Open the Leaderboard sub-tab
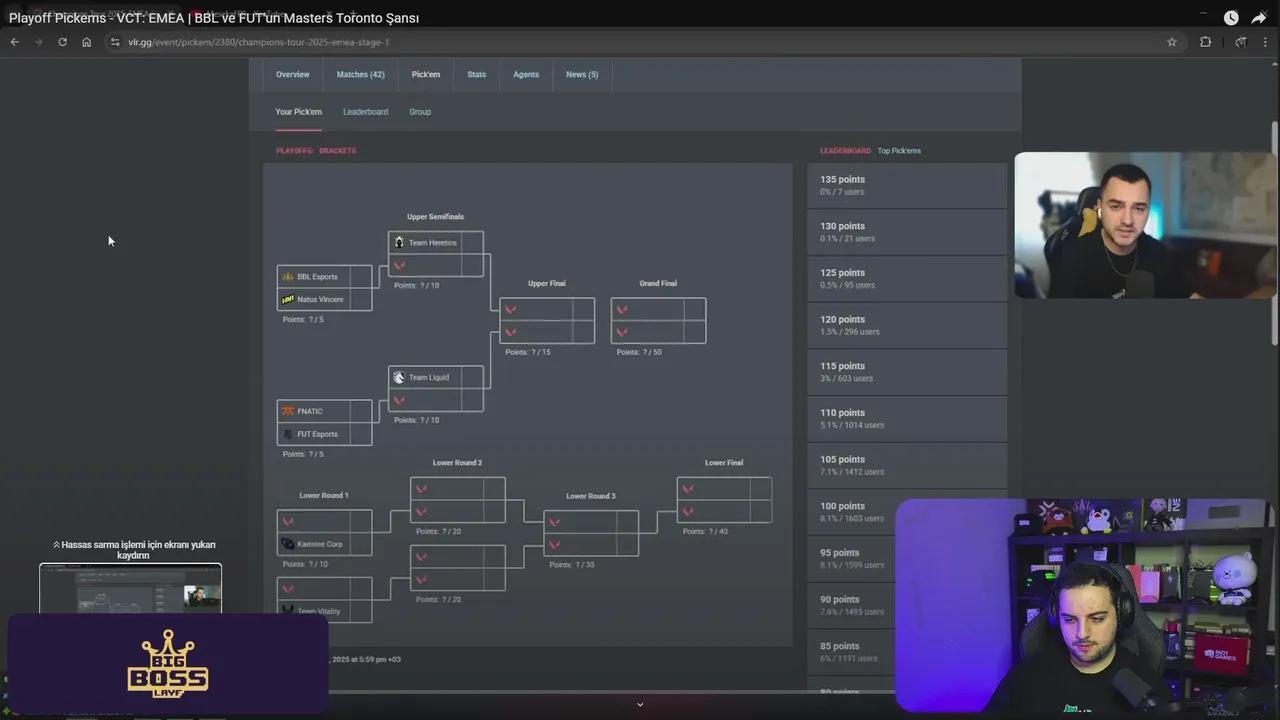This screenshot has height=720, width=1280. click(365, 112)
